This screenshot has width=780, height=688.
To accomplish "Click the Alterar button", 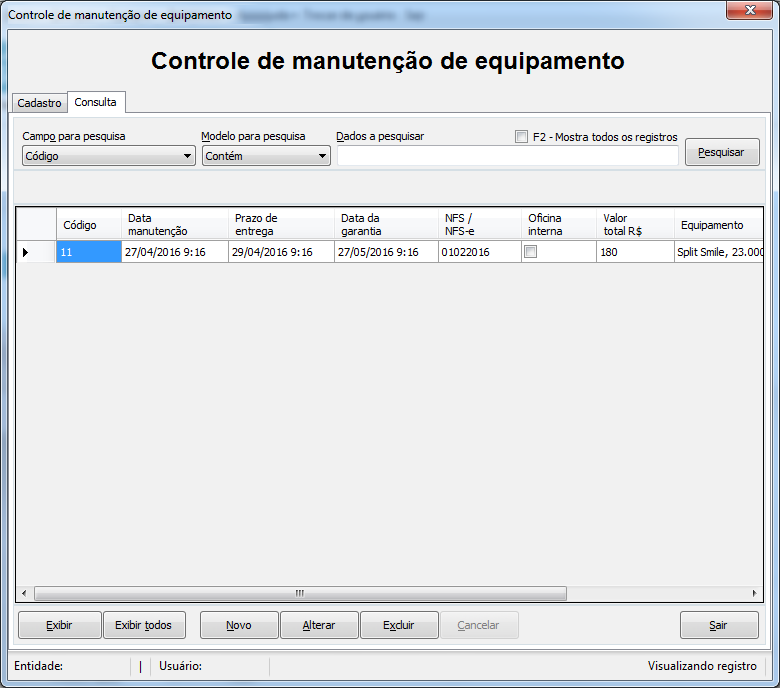I will [319, 625].
